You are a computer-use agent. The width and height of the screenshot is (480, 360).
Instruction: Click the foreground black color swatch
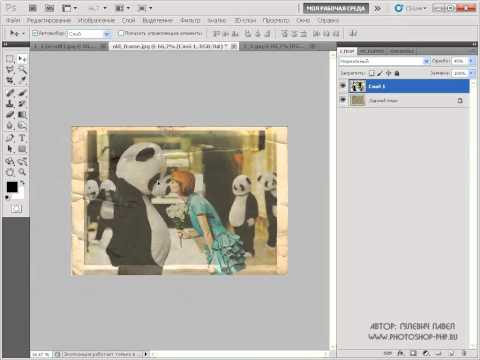tap(12, 187)
